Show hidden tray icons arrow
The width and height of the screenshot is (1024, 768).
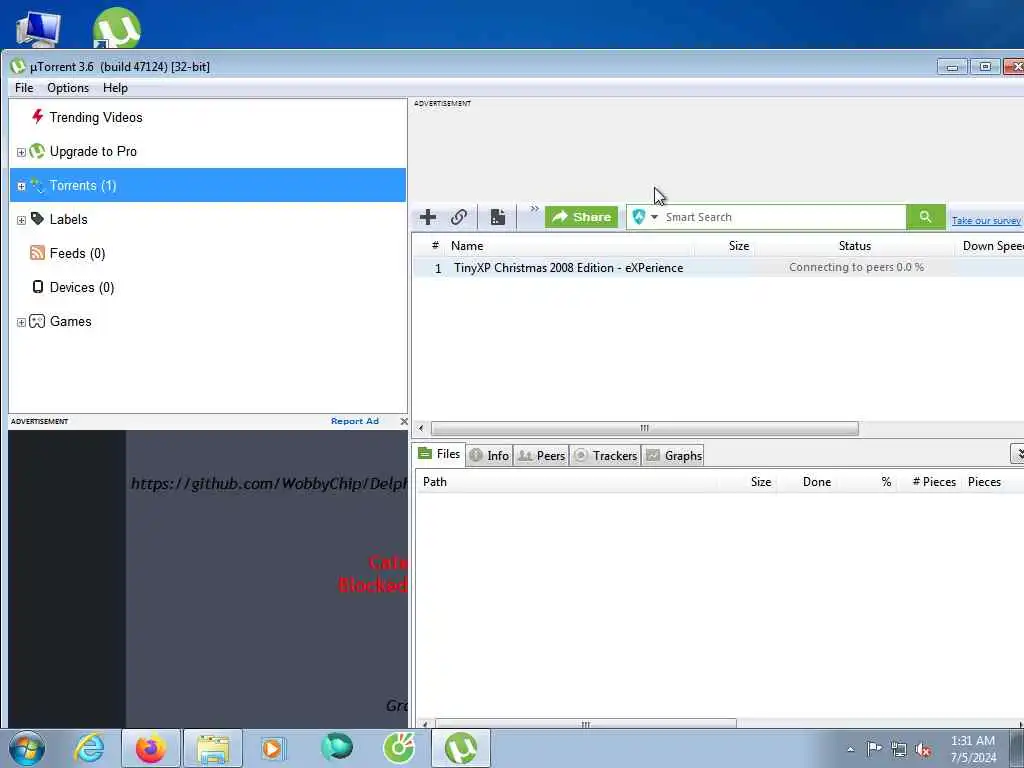(850, 750)
